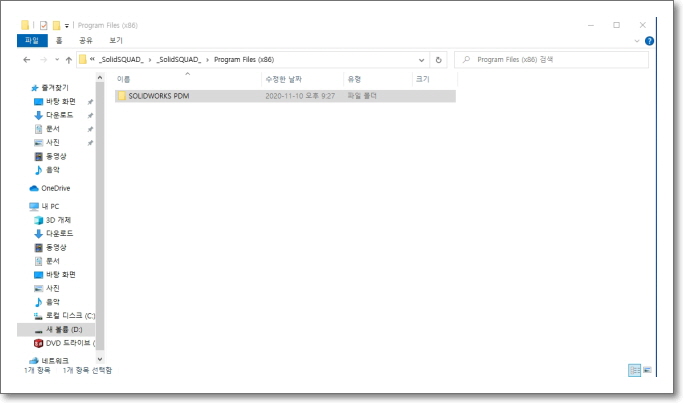Open pinned 바탕 화면 under 즐겨찾기
Viewport: 684px width, 404px height.
(x=61, y=102)
